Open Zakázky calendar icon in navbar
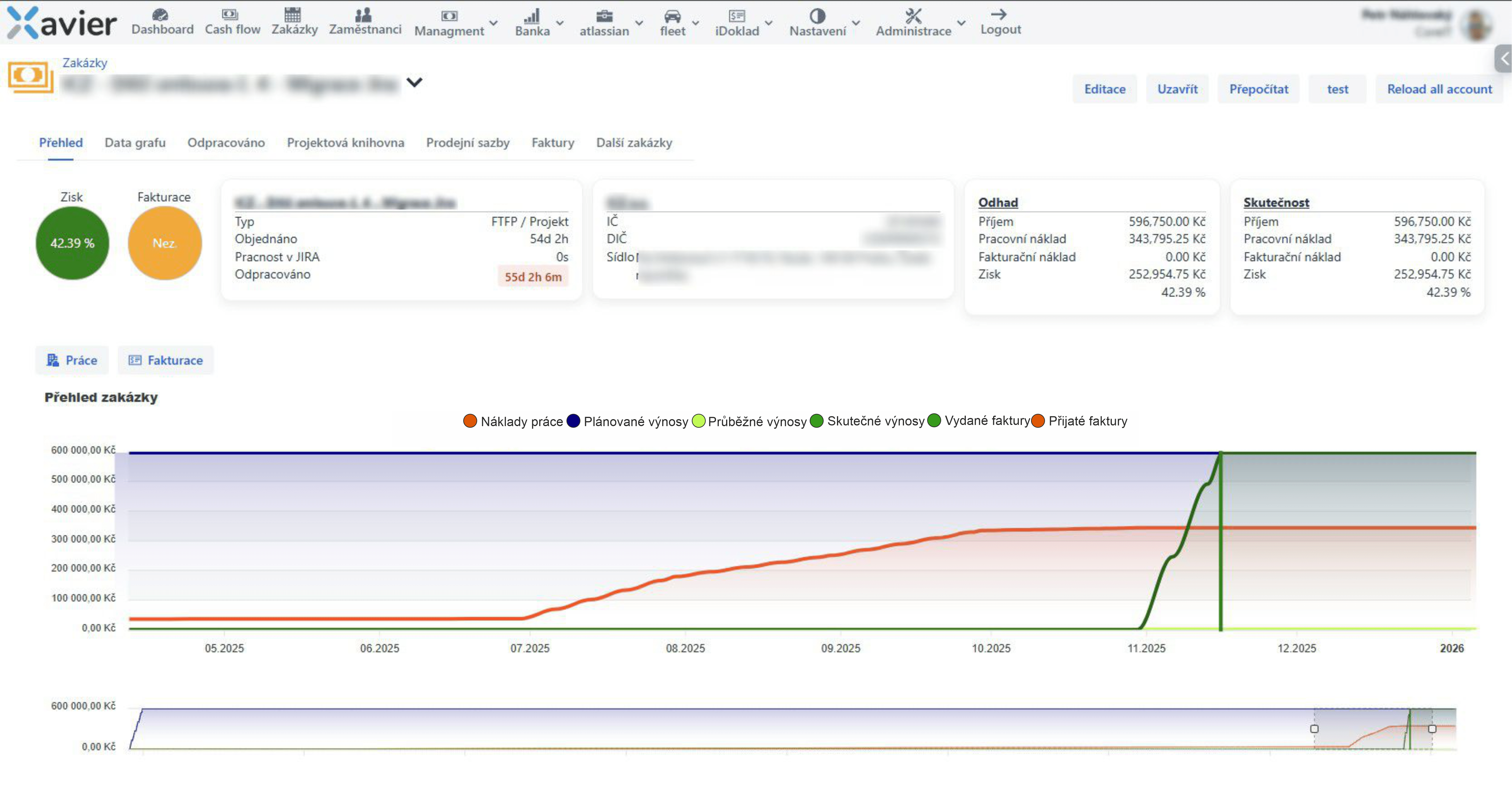This screenshot has width=1512, height=811. (292, 14)
